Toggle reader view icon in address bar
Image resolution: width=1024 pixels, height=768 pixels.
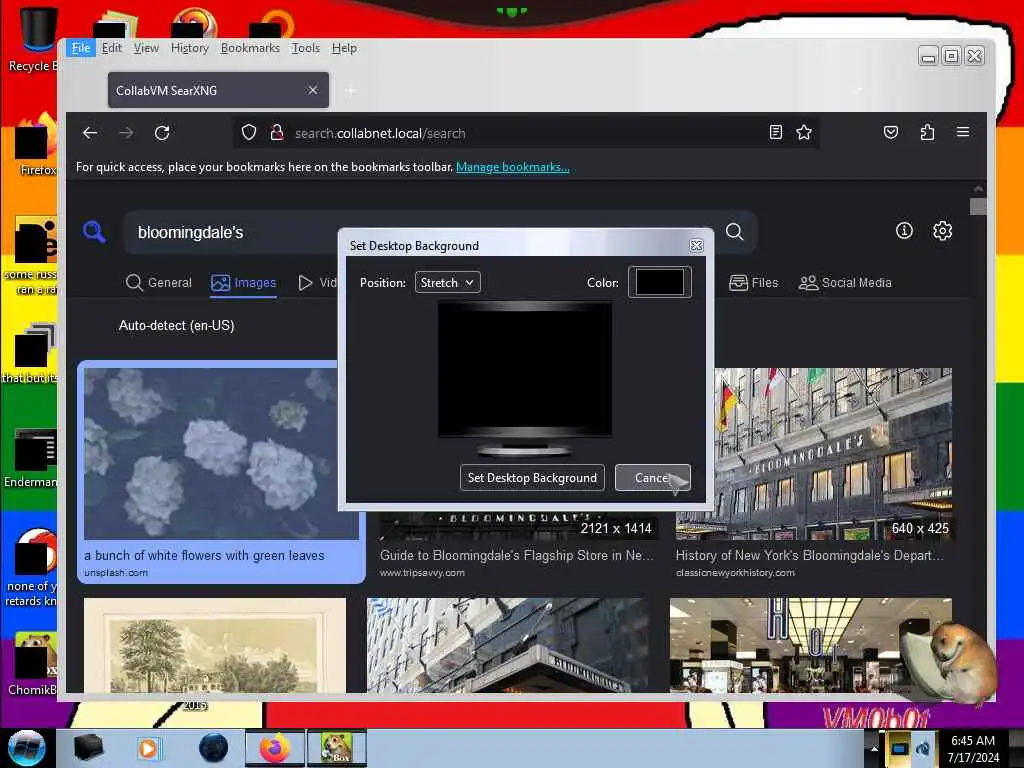[775, 133]
